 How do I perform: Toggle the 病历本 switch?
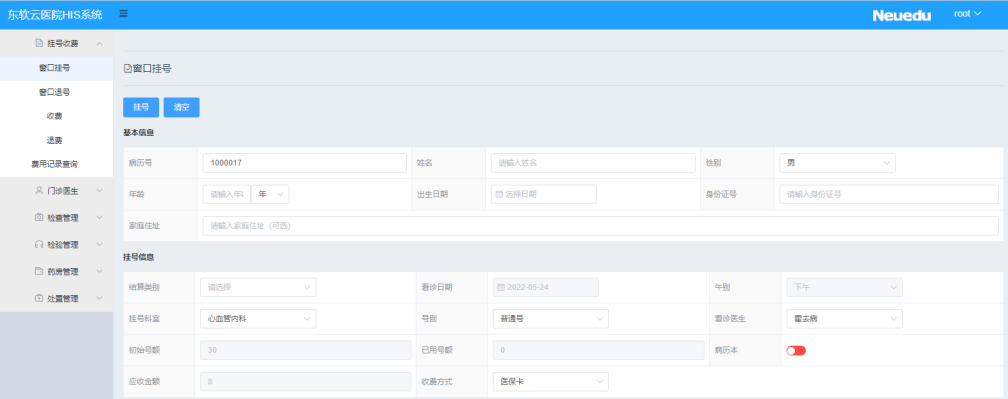[796, 350]
